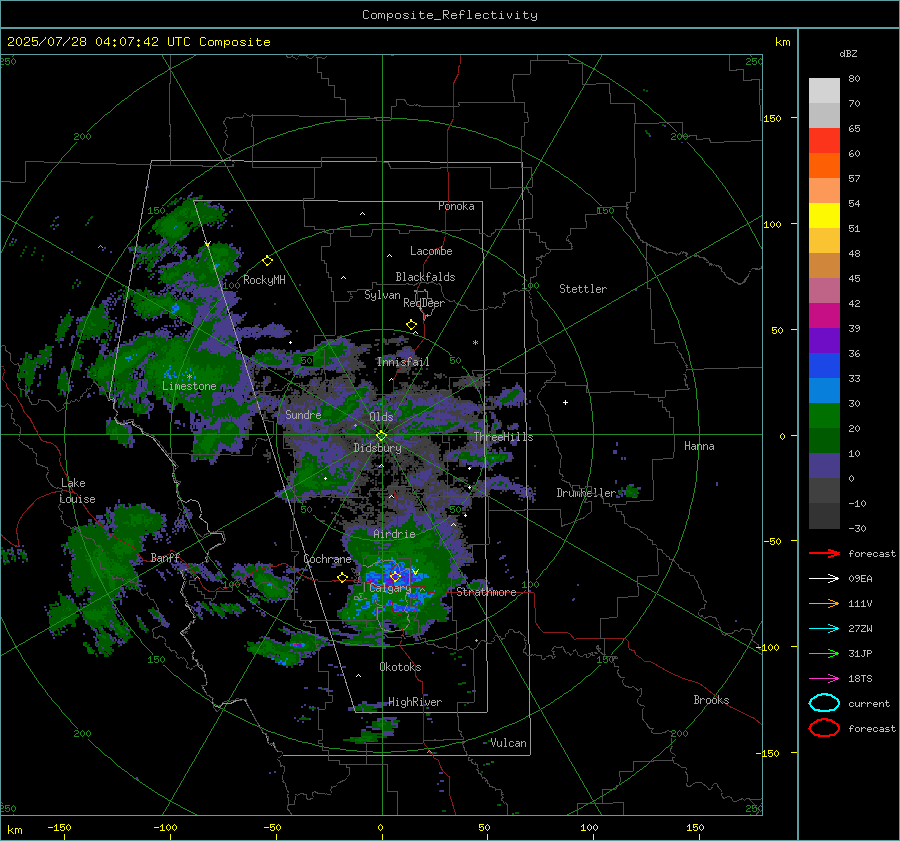900x841 pixels.
Task: Select the yellow diamond marker over Calgary
Action: tap(395, 576)
